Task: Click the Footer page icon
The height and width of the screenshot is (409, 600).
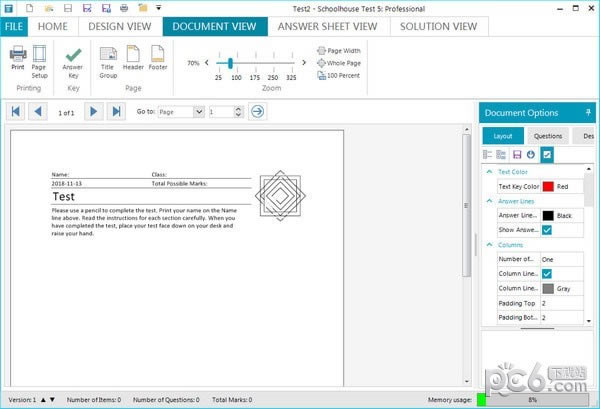Action: (158, 57)
